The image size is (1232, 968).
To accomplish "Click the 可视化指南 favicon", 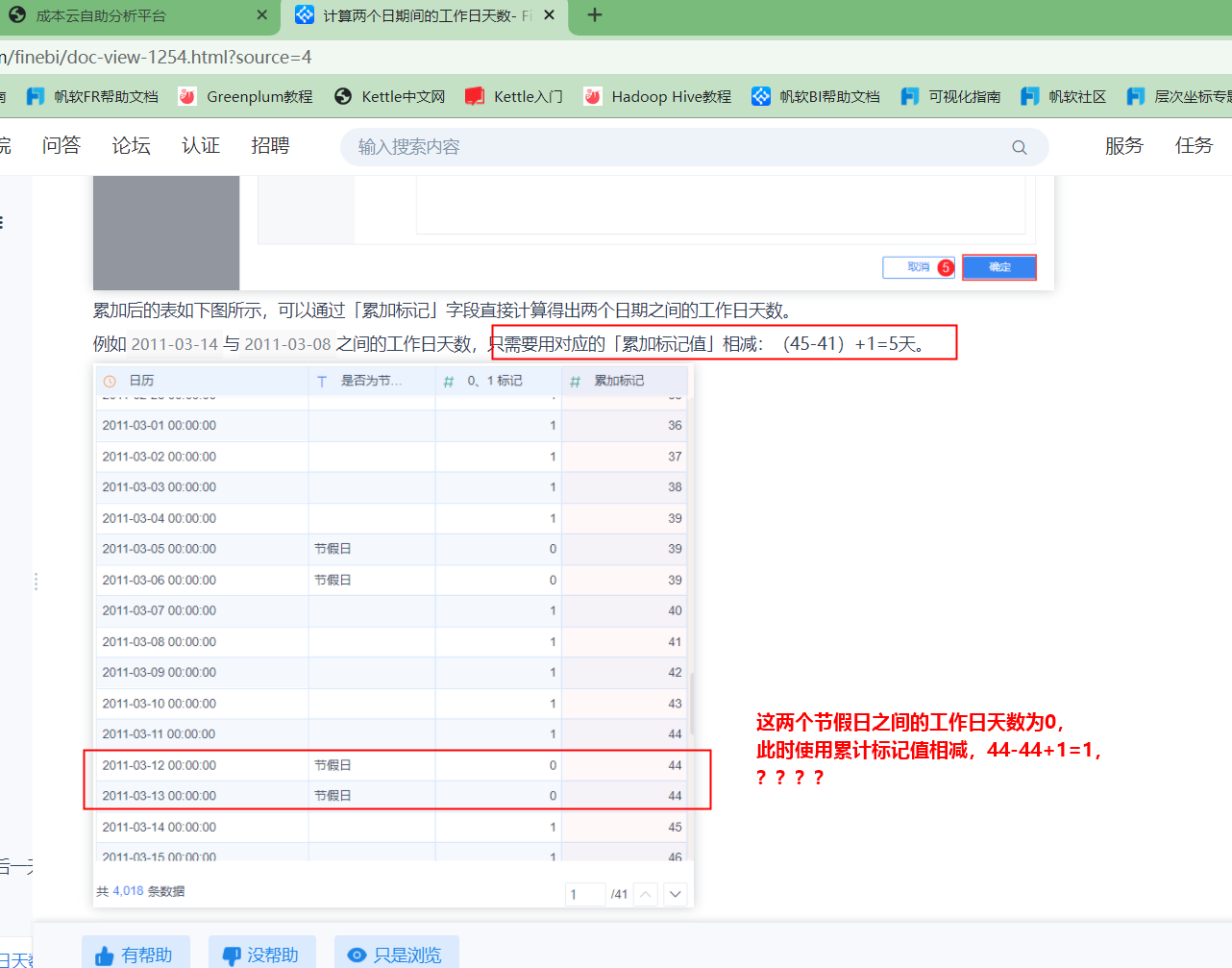I will (x=910, y=96).
